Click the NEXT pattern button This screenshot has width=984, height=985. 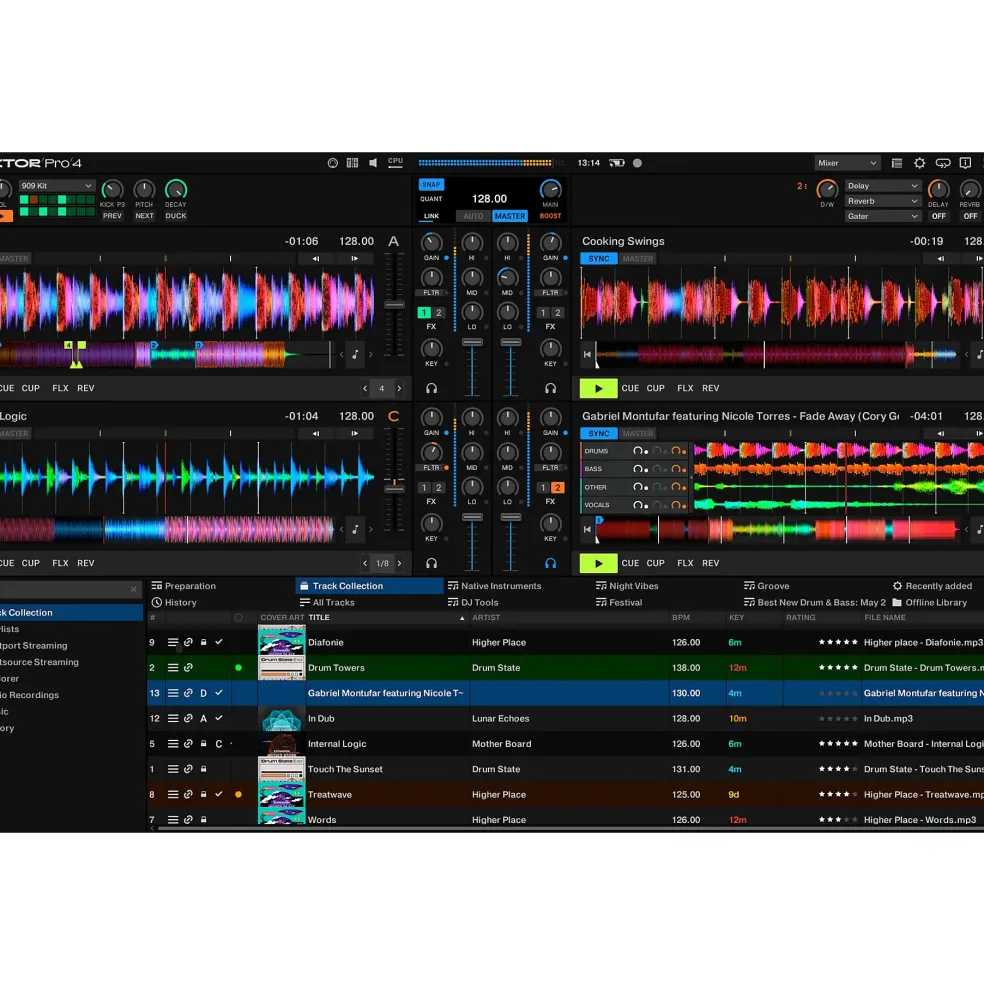click(x=145, y=216)
